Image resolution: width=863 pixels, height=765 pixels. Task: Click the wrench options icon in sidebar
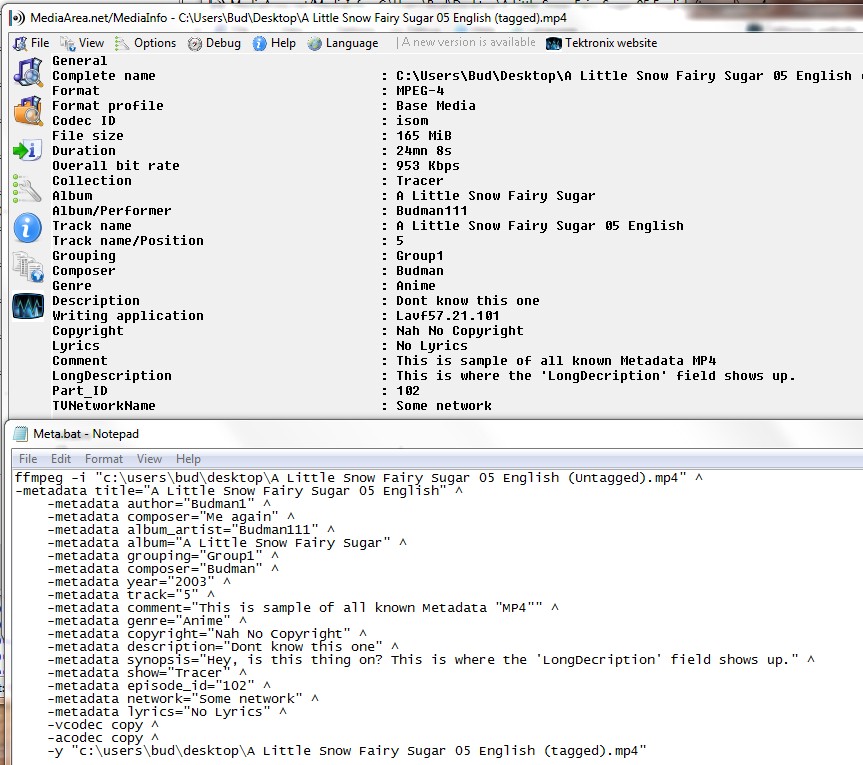coord(26,189)
